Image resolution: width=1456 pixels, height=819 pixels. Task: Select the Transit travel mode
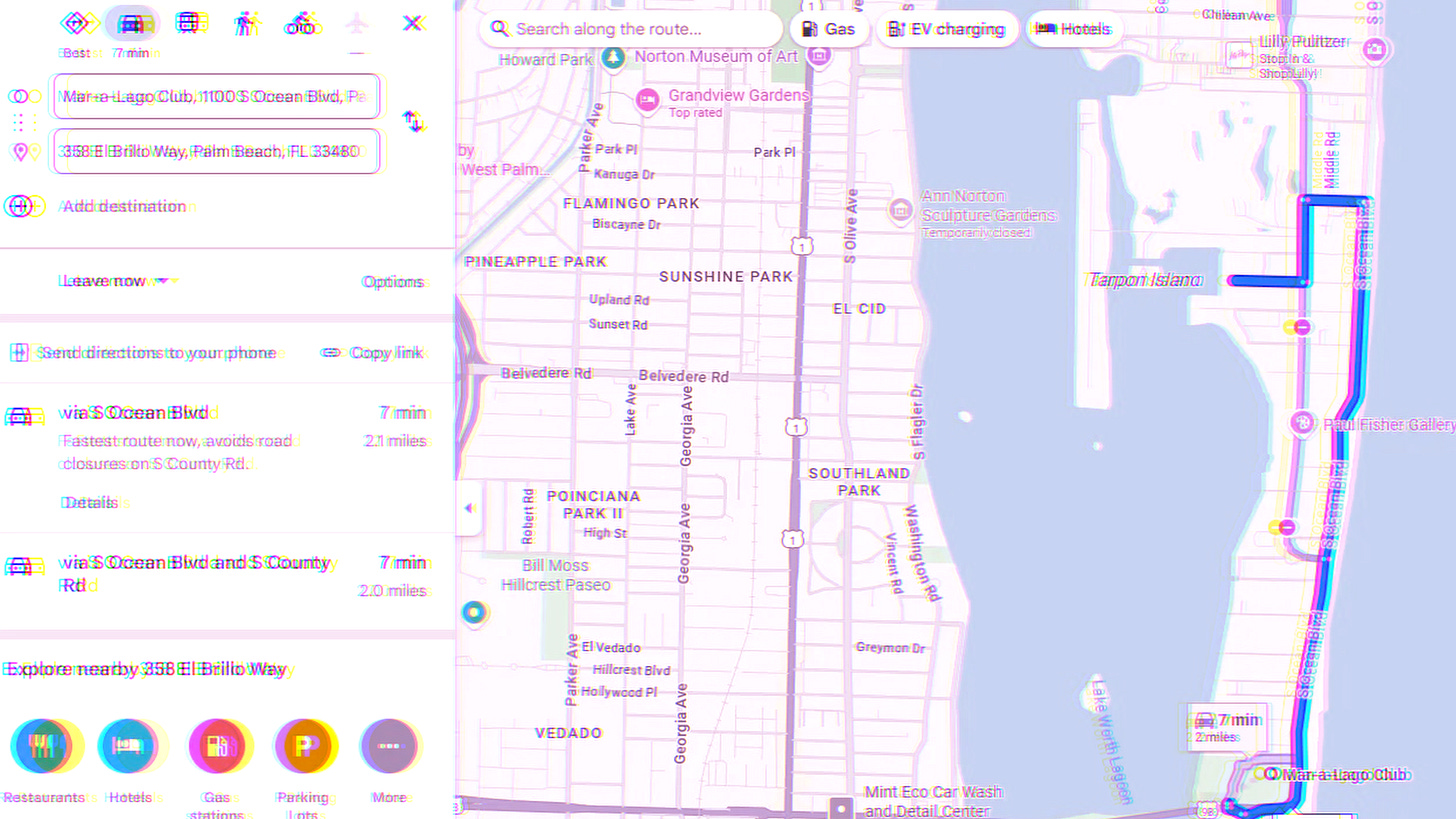pos(188,23)
